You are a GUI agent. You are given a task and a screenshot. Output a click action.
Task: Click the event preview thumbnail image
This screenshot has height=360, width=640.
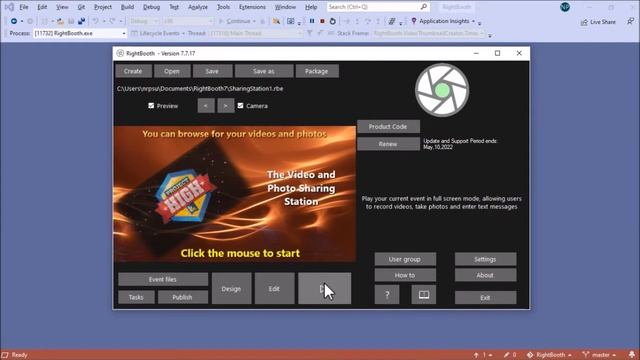point(235,193)
